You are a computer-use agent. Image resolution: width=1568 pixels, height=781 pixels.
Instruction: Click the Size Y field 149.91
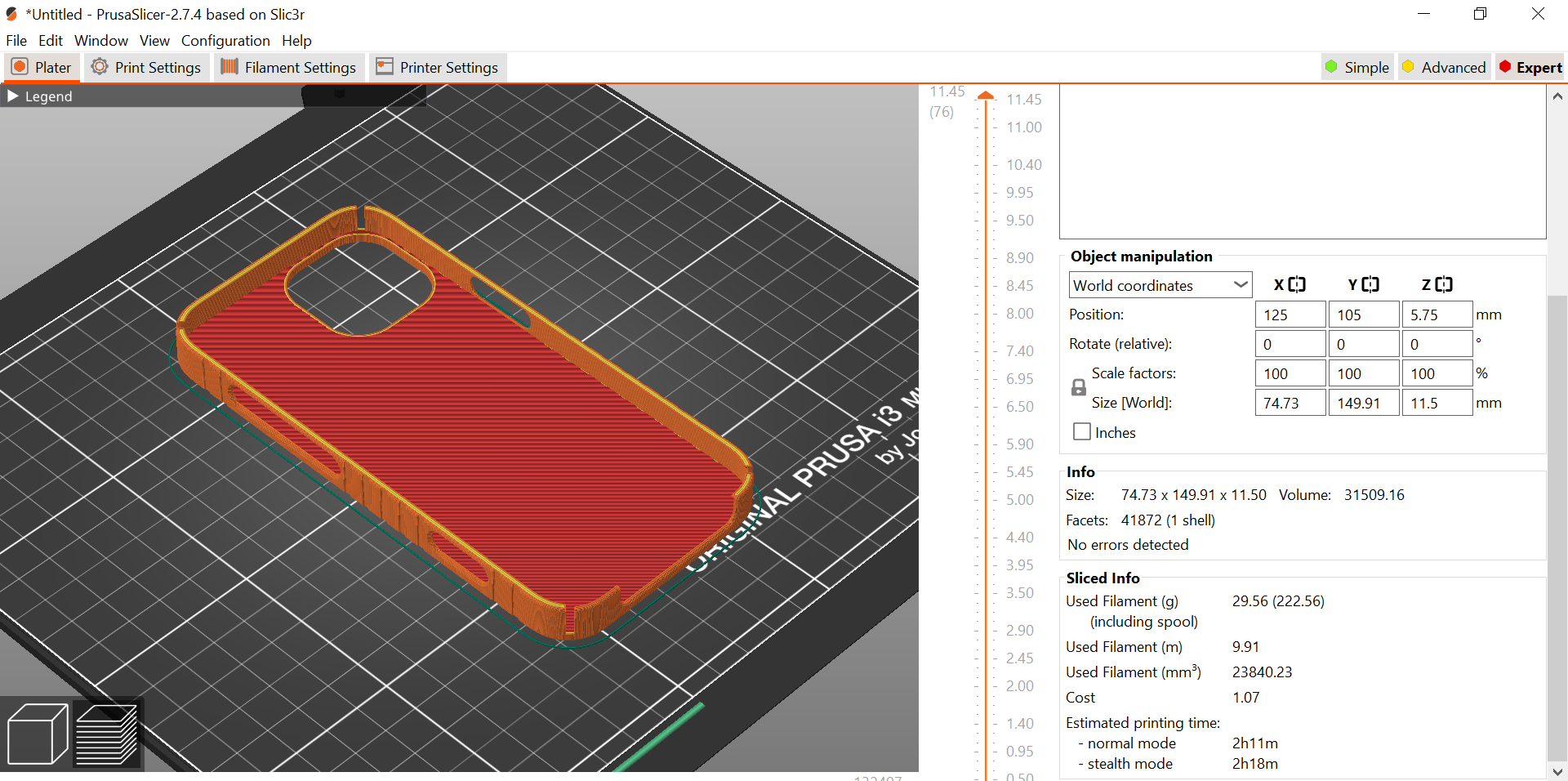click(1364, 403)
